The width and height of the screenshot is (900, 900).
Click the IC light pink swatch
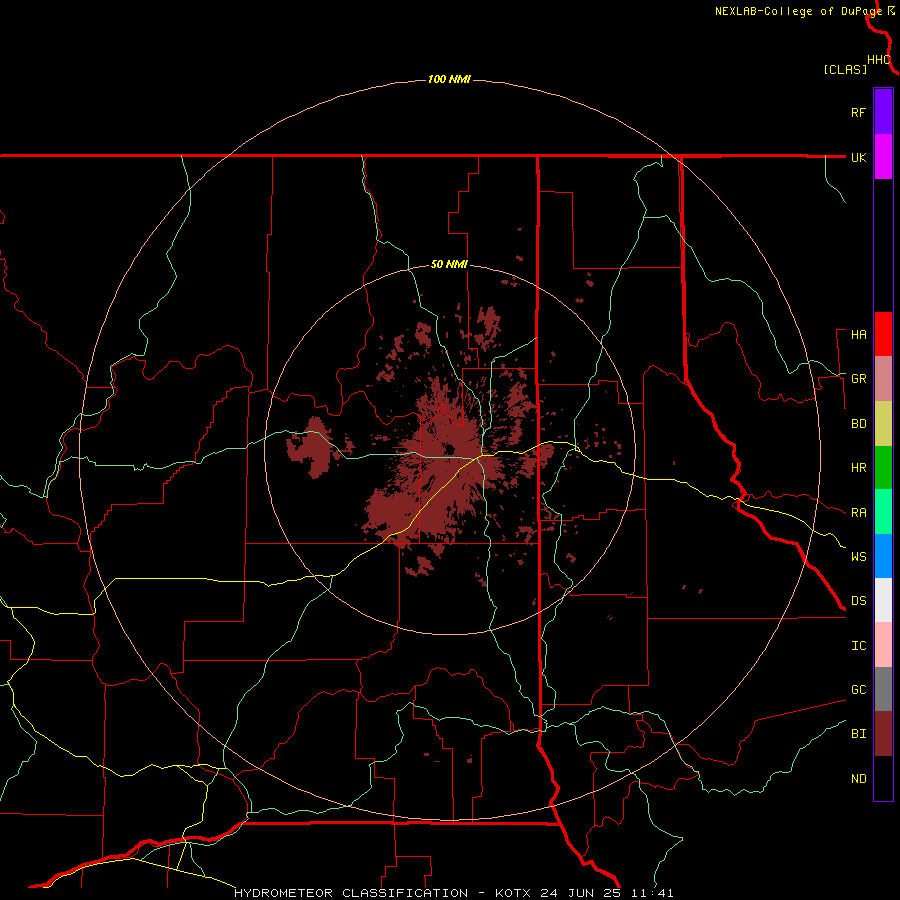click(883, 645)
